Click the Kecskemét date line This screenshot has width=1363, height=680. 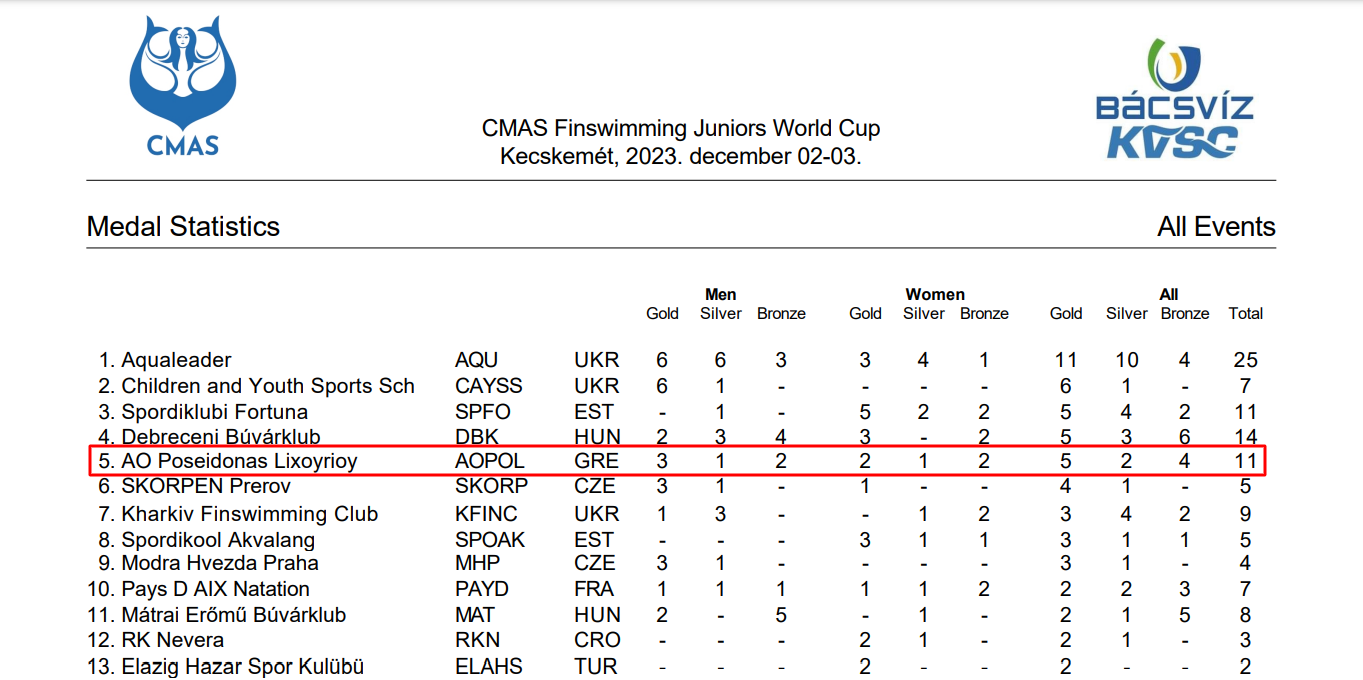681,157
